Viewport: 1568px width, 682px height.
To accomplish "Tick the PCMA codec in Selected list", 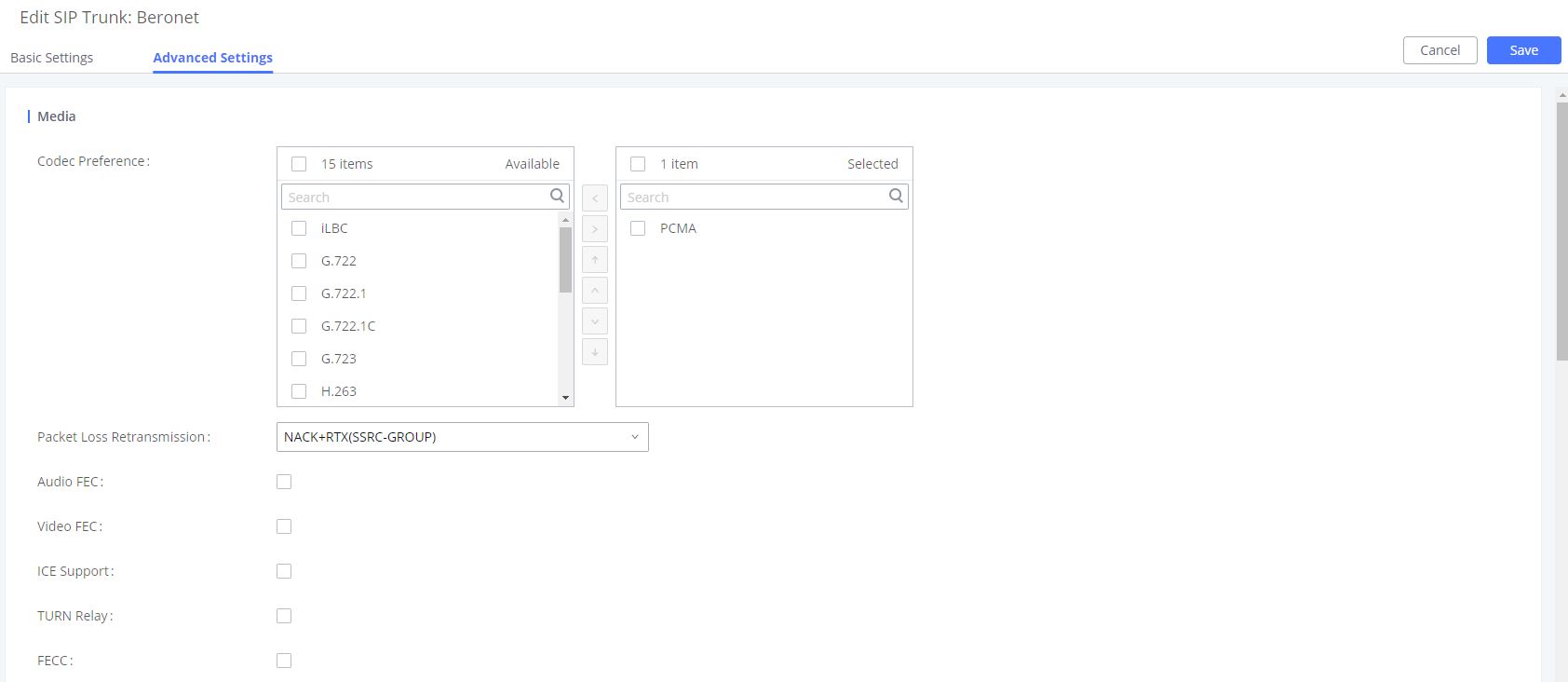I will click(638, 228).
